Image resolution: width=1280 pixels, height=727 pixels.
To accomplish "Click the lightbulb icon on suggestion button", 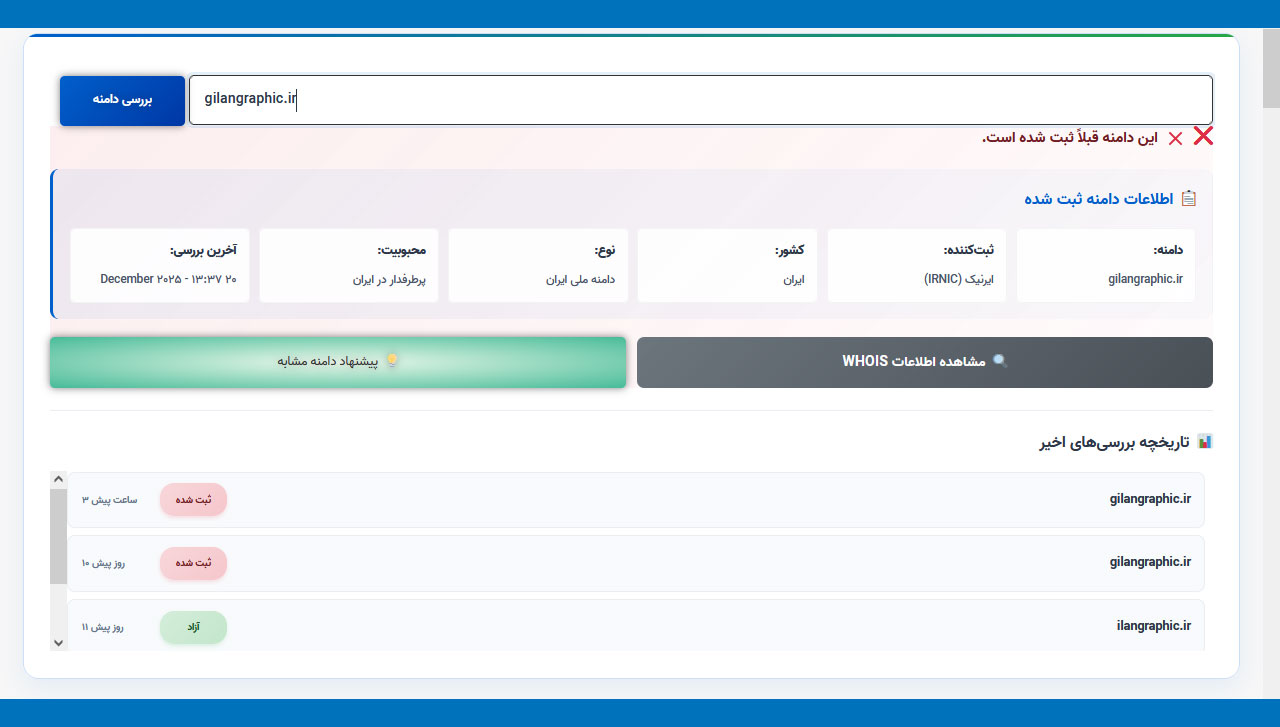I will [392, 361].
